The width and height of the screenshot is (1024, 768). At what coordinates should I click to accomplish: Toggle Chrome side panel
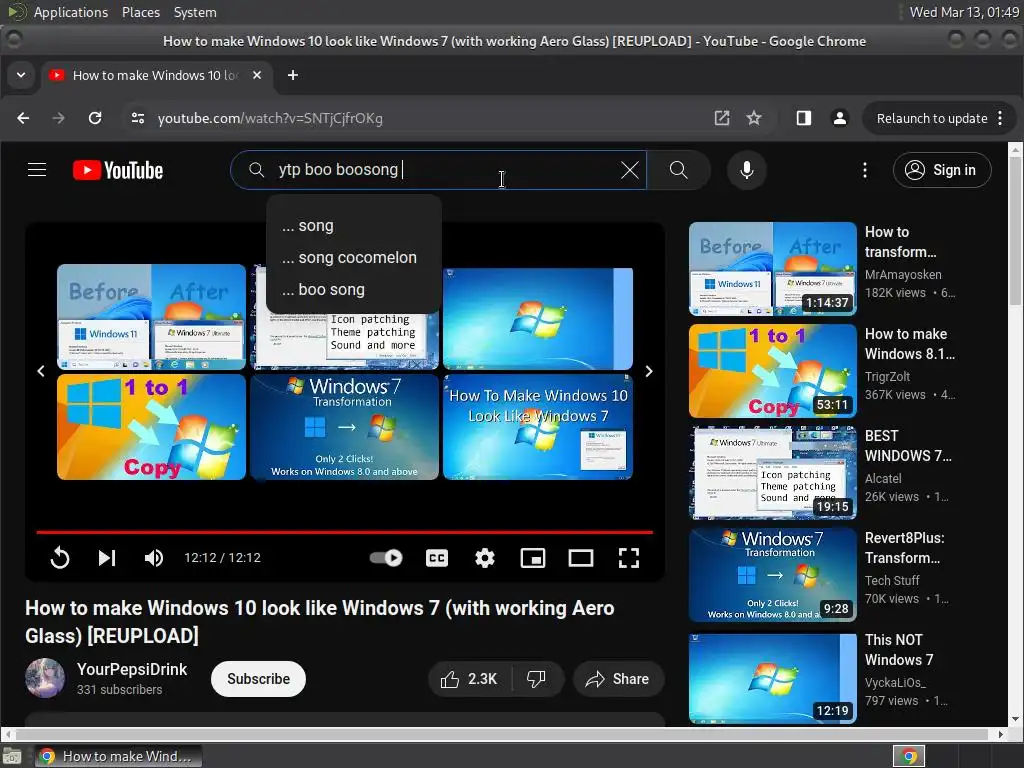click(804, 118)
